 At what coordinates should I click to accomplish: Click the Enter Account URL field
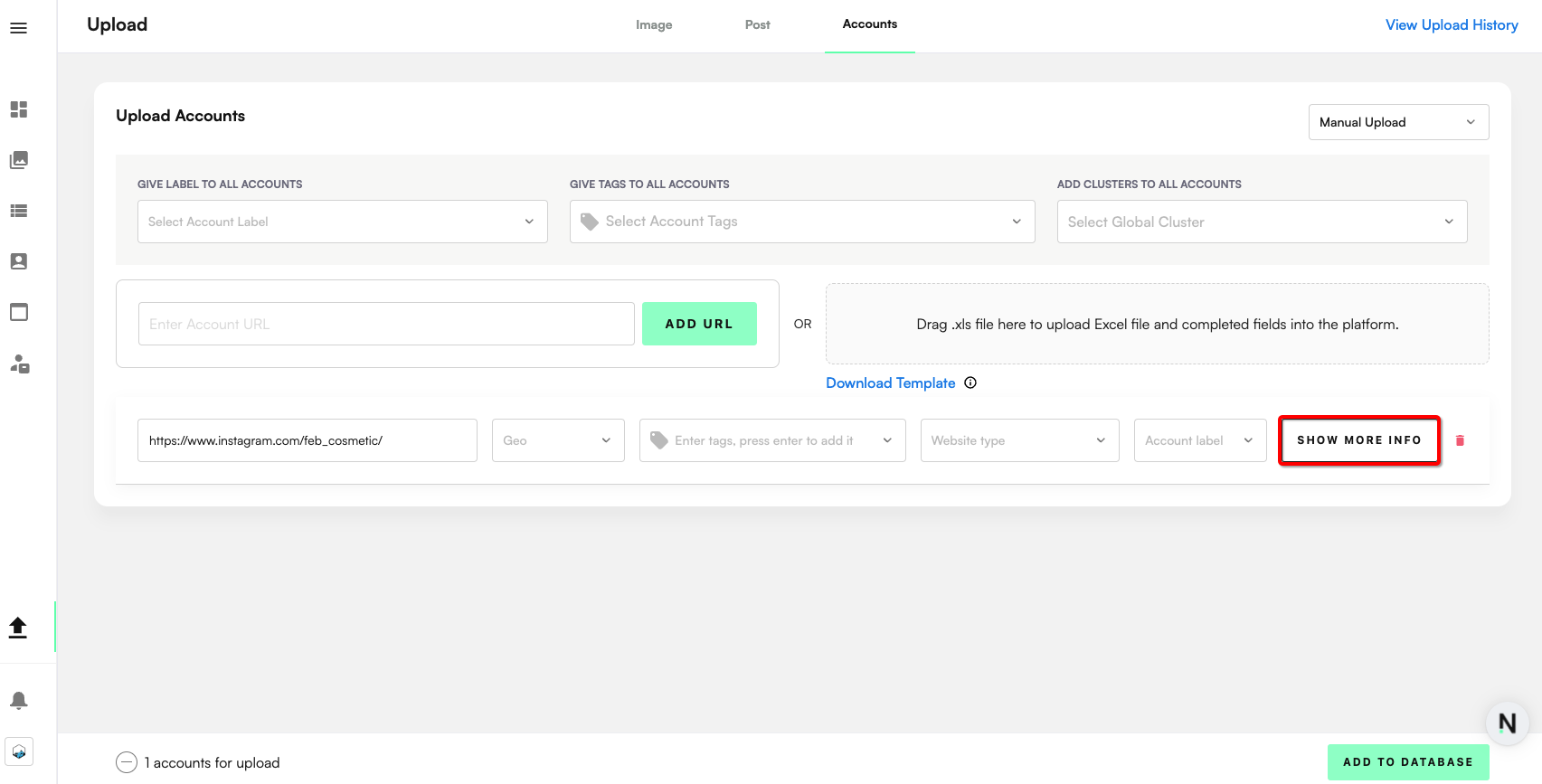click(386, 324)
